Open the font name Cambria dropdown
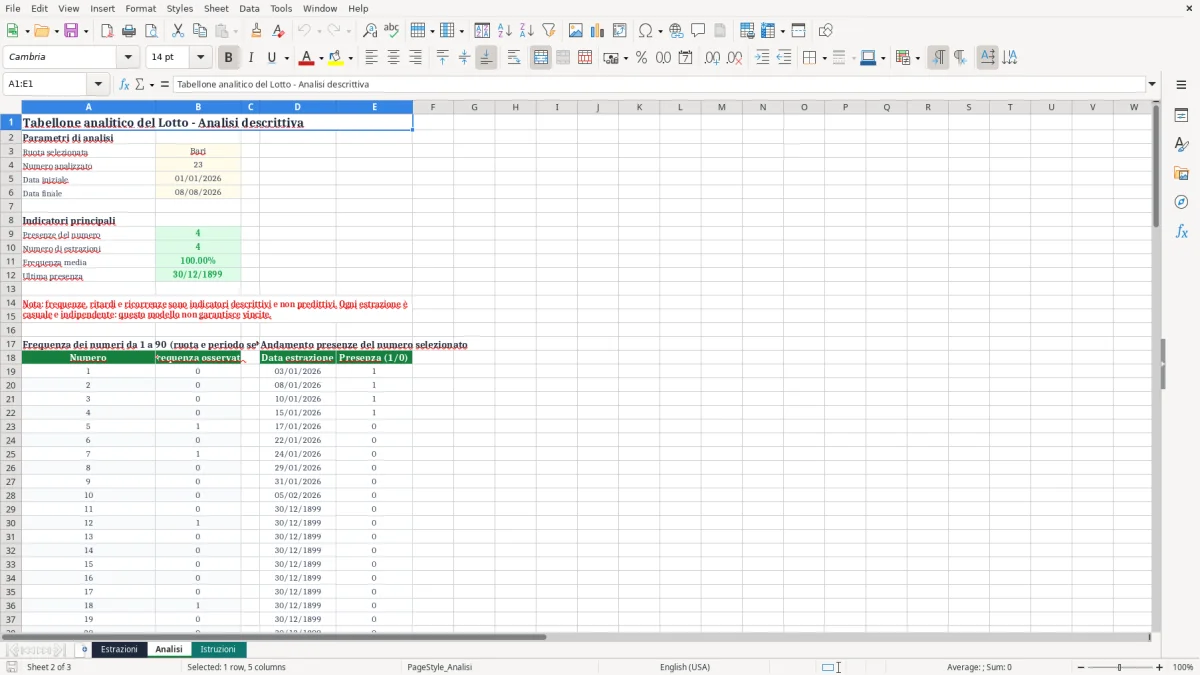The width and height of the screenshot is (1200, 675). coord(128,58)
